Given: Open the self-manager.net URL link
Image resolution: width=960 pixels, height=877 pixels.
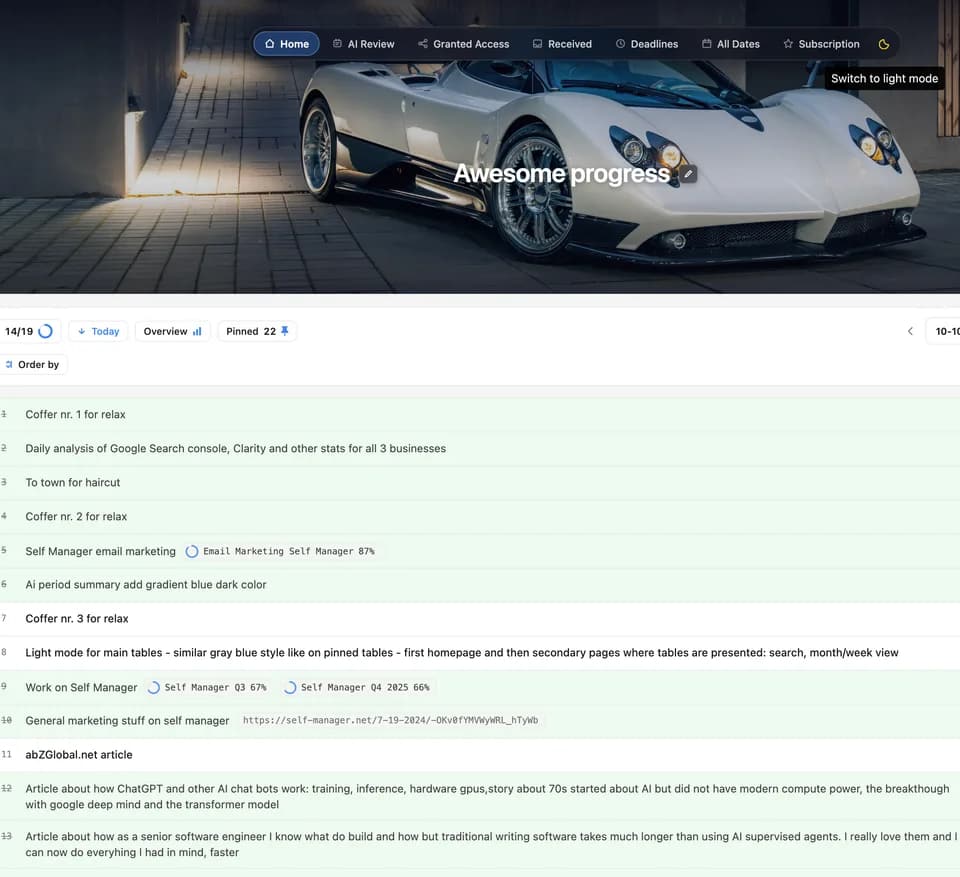Looking at the screenshot, I should click(x=391, y=720).
